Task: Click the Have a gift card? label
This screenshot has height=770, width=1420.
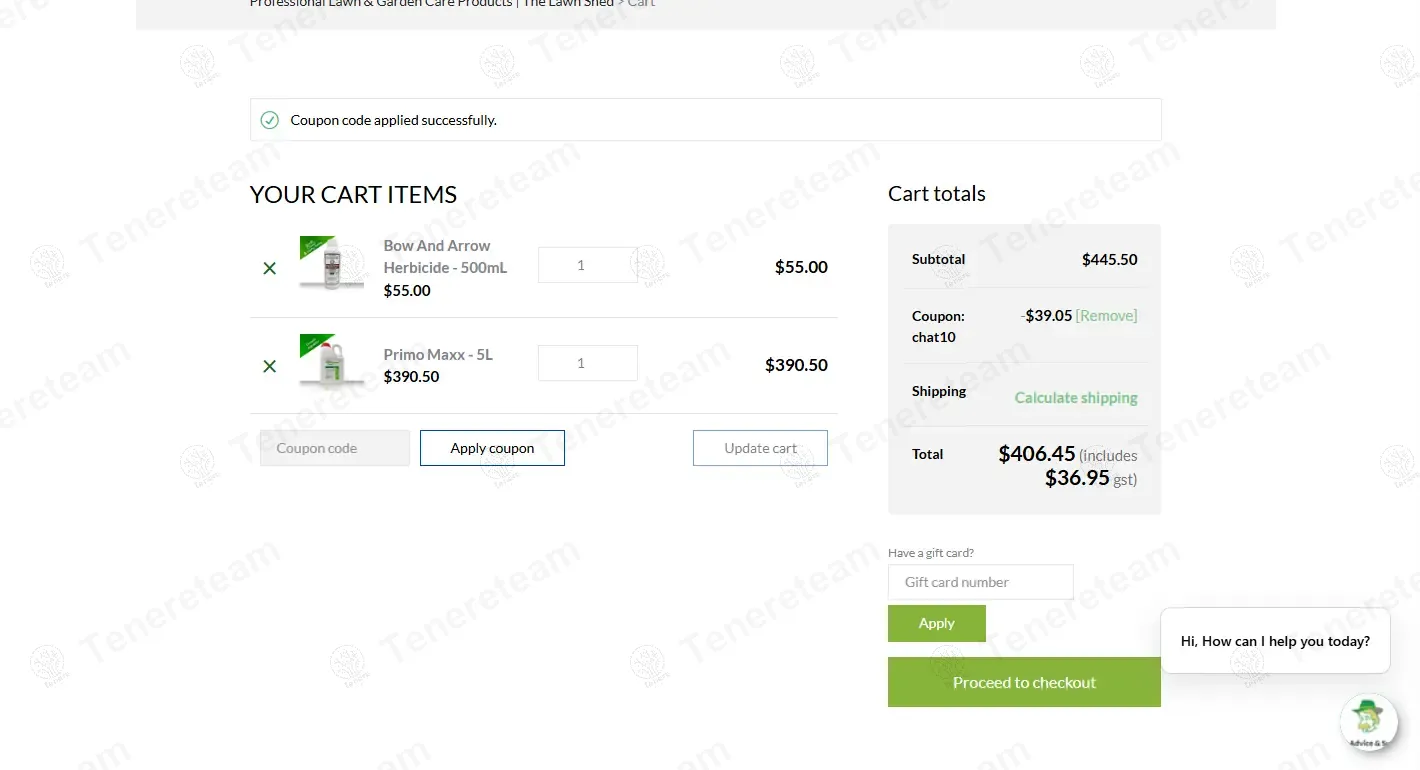Action: point(931,553)
